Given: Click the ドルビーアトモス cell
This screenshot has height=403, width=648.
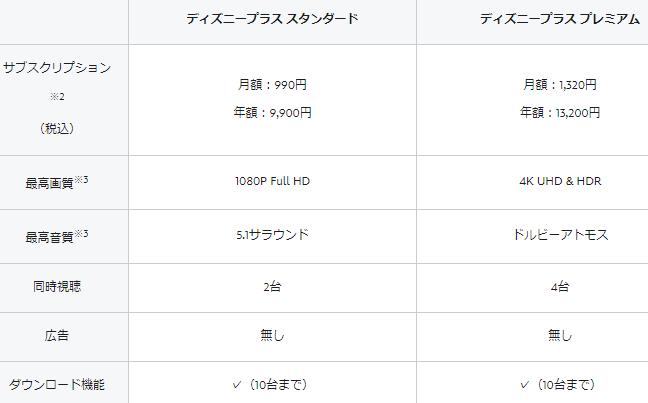Looking at the screenshot, I should point(560,235).
